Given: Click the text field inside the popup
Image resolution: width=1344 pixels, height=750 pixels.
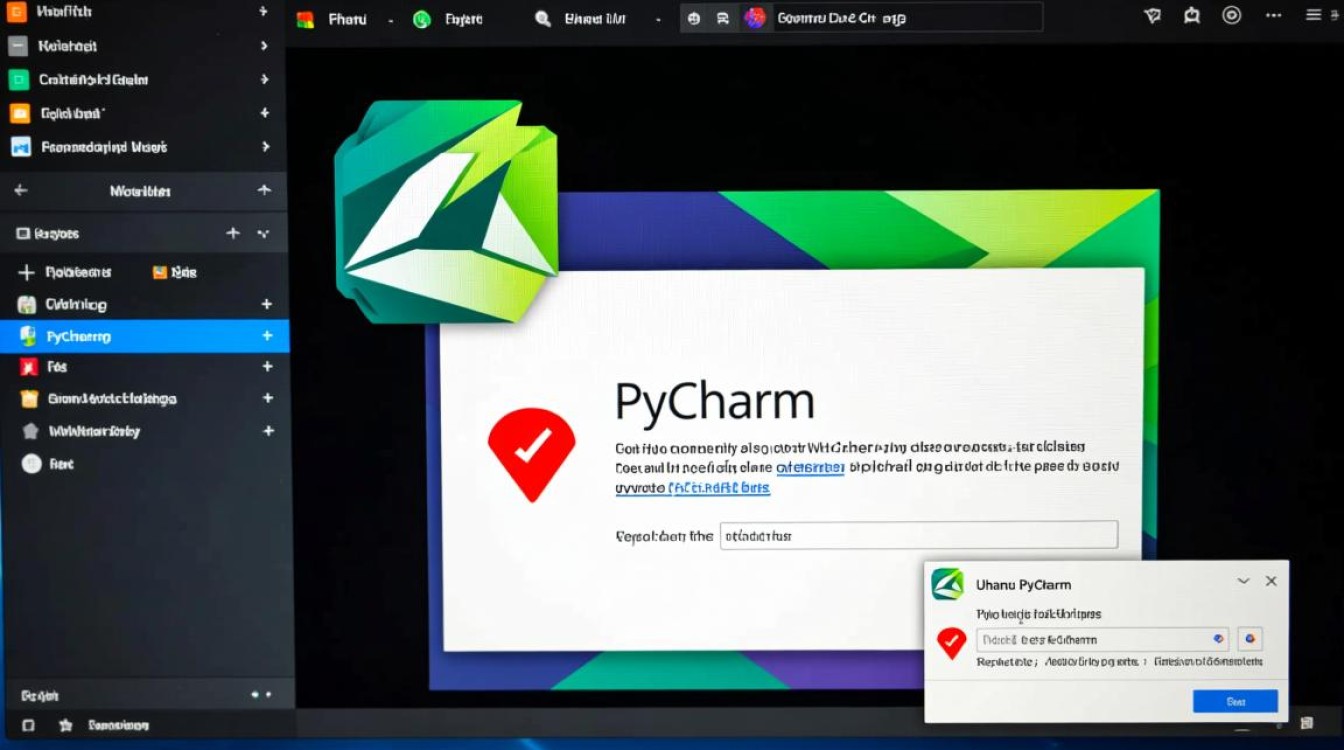Looking at the screenshot, I should click(x=1102, y=640).
